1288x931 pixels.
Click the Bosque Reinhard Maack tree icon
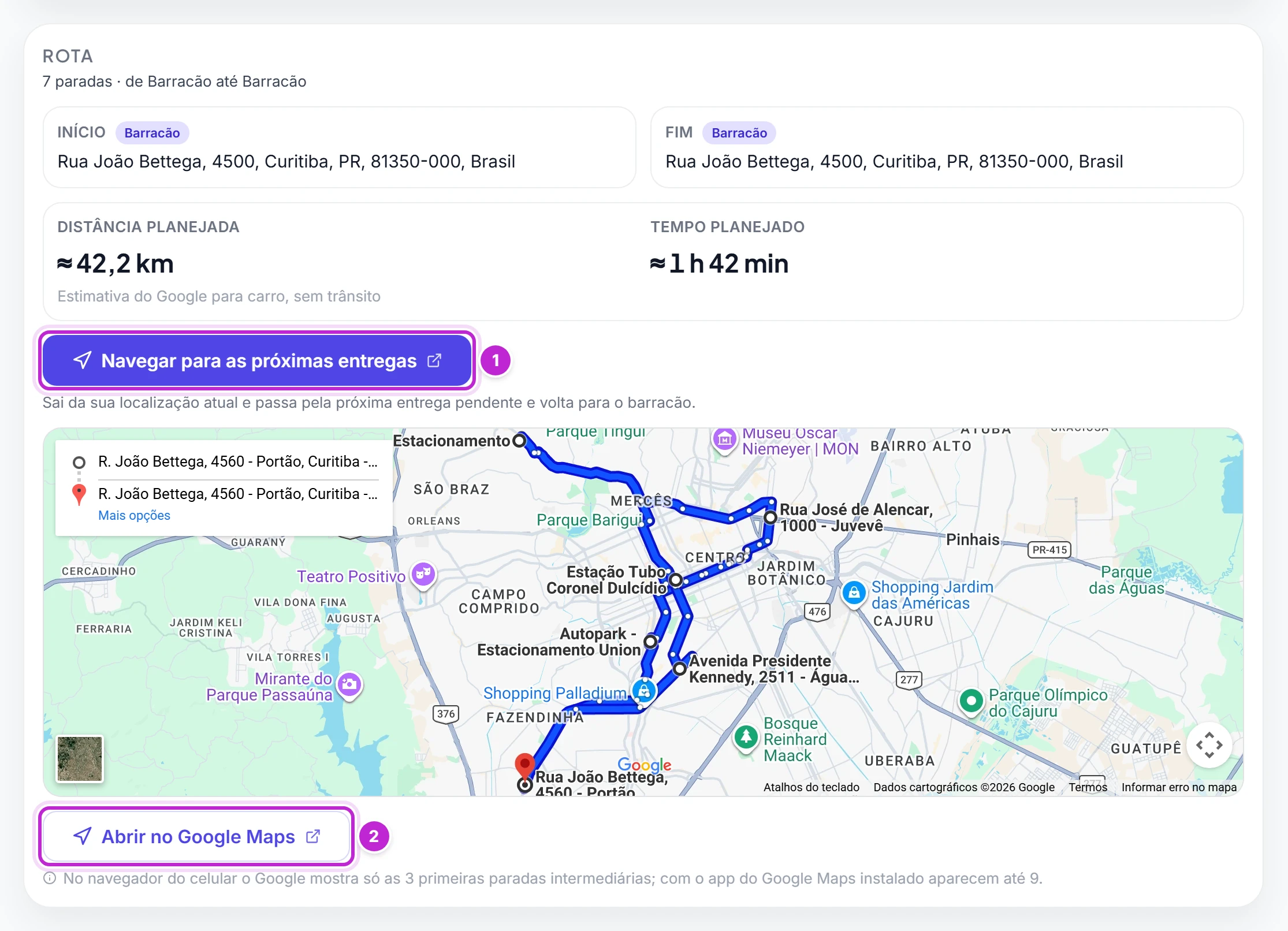tap(746, 737)
